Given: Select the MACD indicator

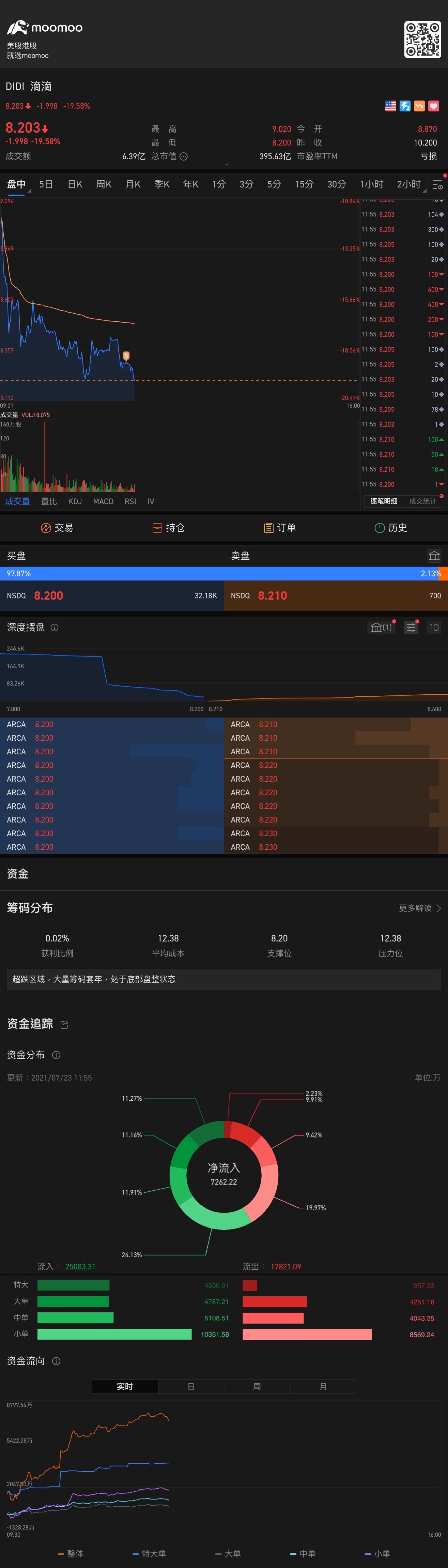Looking at the screenshot, I should (x=103, y=501).
